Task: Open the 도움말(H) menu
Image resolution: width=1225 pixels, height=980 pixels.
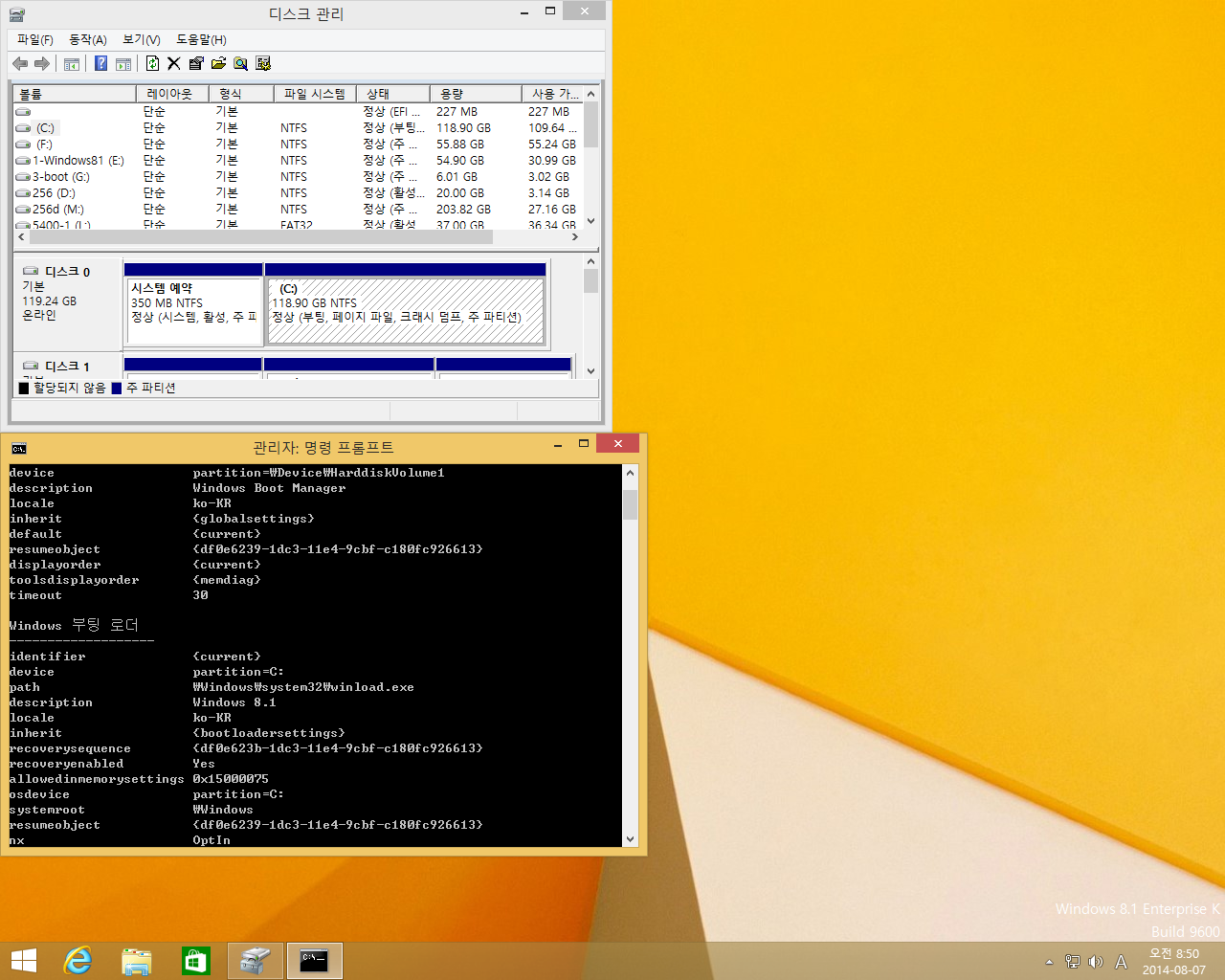Action: point(201,39)
